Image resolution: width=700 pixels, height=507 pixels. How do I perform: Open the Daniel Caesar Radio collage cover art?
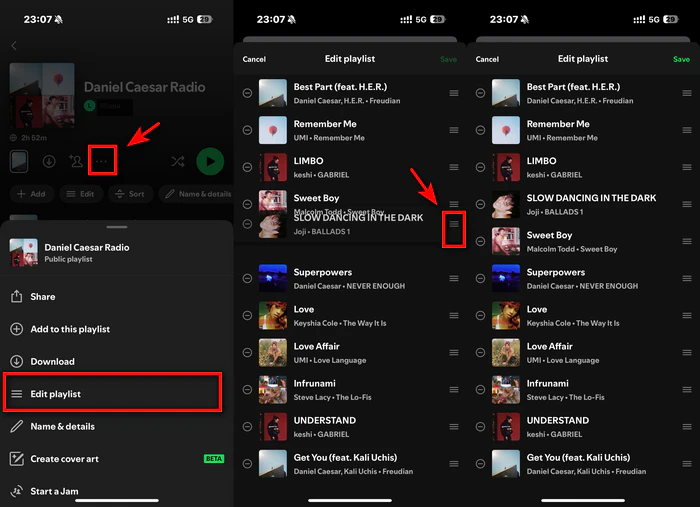tap(42, 96)
